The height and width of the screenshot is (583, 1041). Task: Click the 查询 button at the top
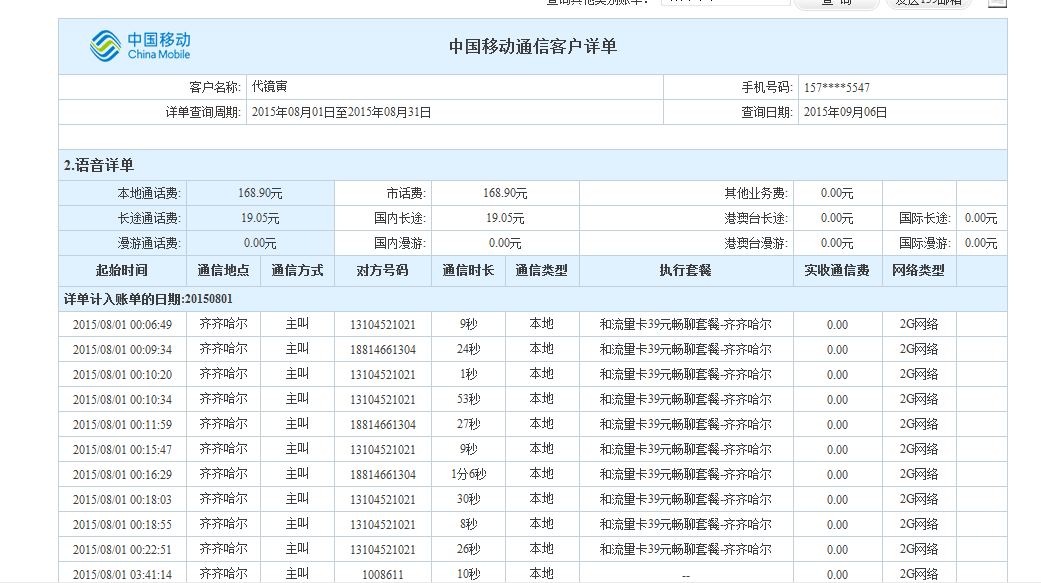click(x=837, y=3)
